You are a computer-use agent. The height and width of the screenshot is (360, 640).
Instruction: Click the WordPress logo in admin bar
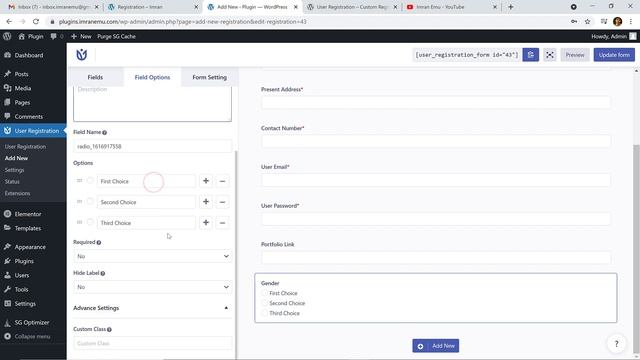(x=7, y=36)
